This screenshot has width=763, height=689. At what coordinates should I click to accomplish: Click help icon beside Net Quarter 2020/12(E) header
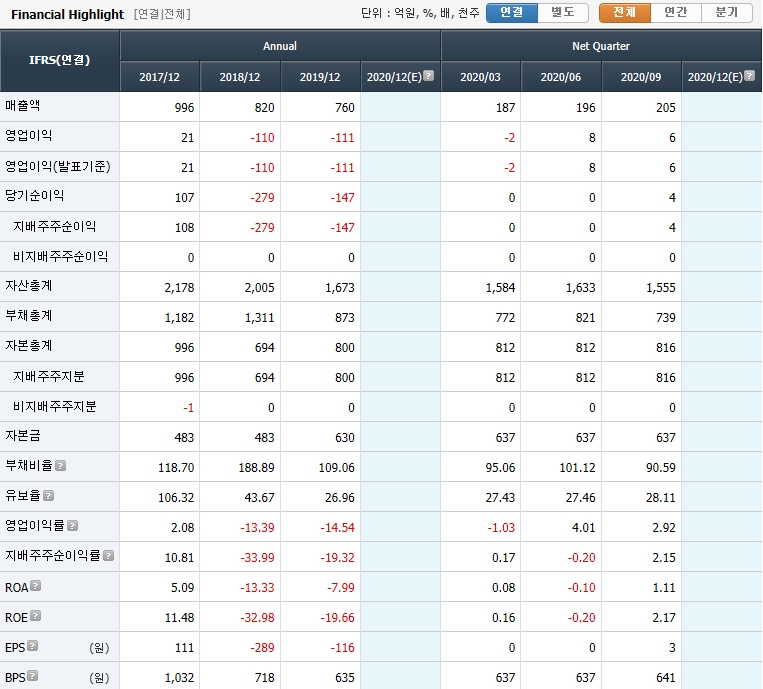749,75
